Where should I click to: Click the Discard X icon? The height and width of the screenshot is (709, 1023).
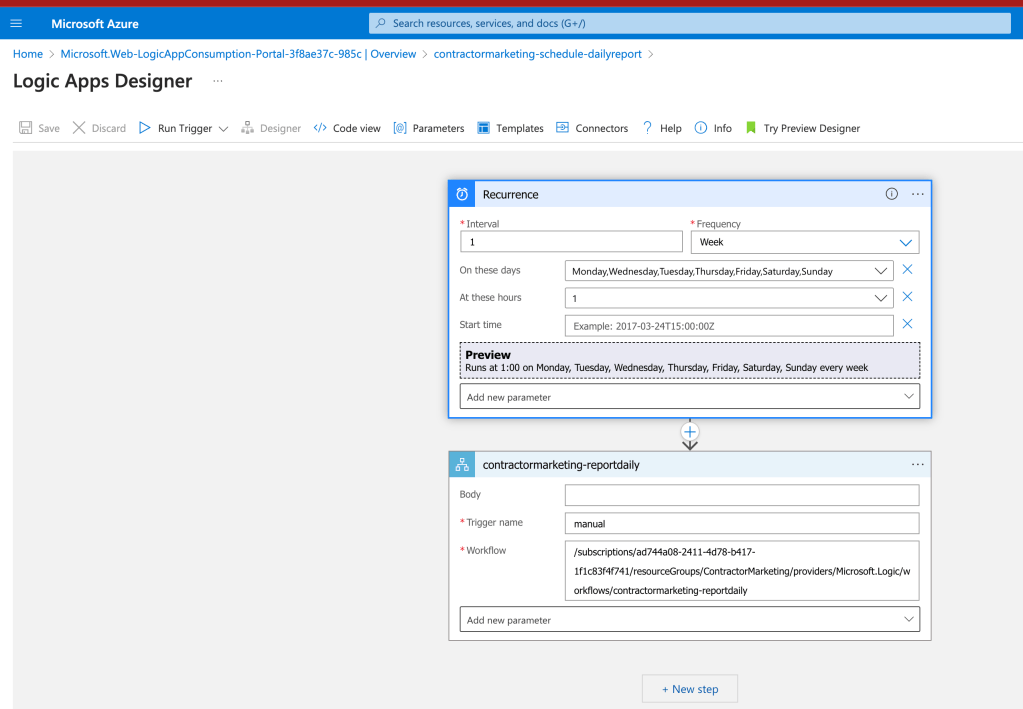[79, 128]
